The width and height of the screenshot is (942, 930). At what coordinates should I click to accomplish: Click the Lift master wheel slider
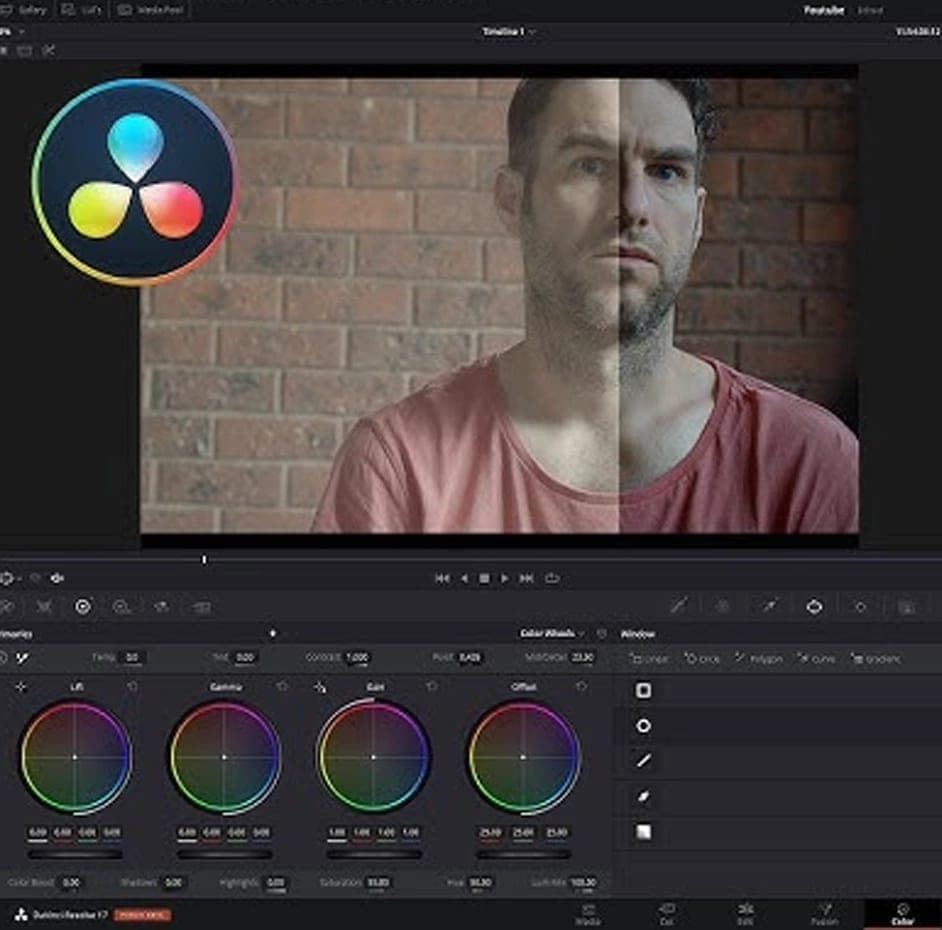click(x=75, y=854)
